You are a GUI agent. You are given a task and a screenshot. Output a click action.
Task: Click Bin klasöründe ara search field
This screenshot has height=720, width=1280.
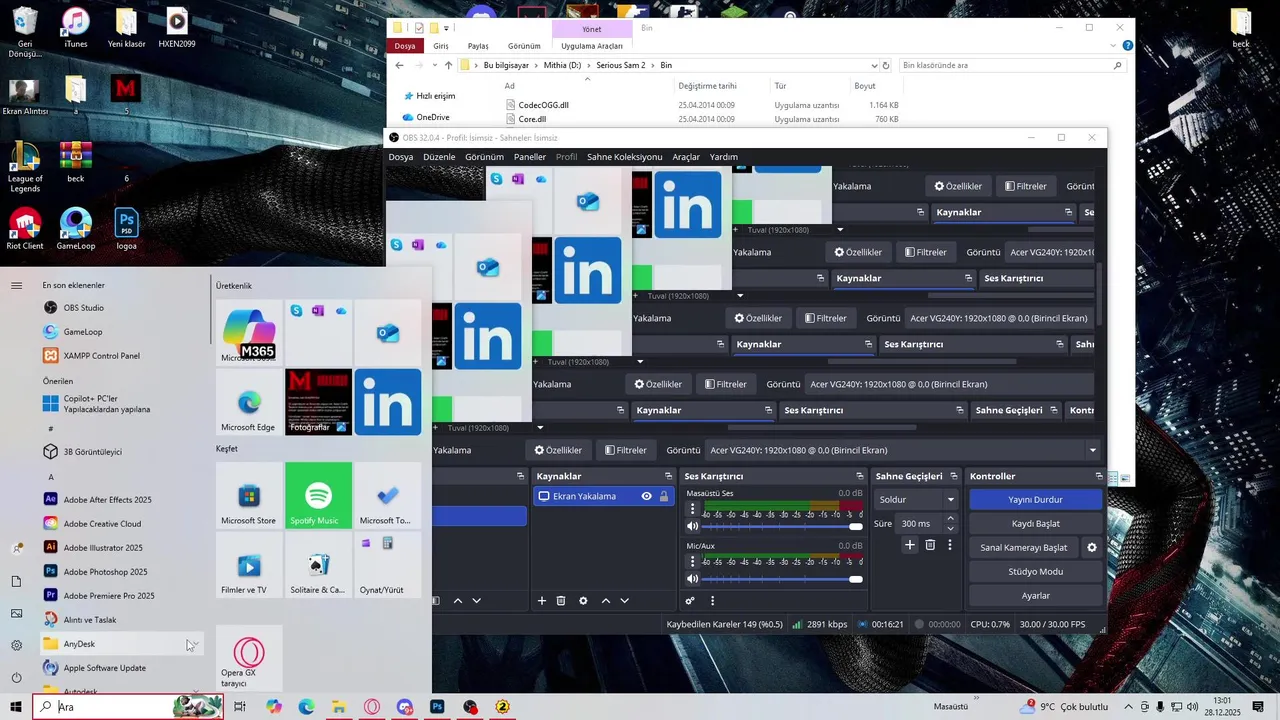1012,65
